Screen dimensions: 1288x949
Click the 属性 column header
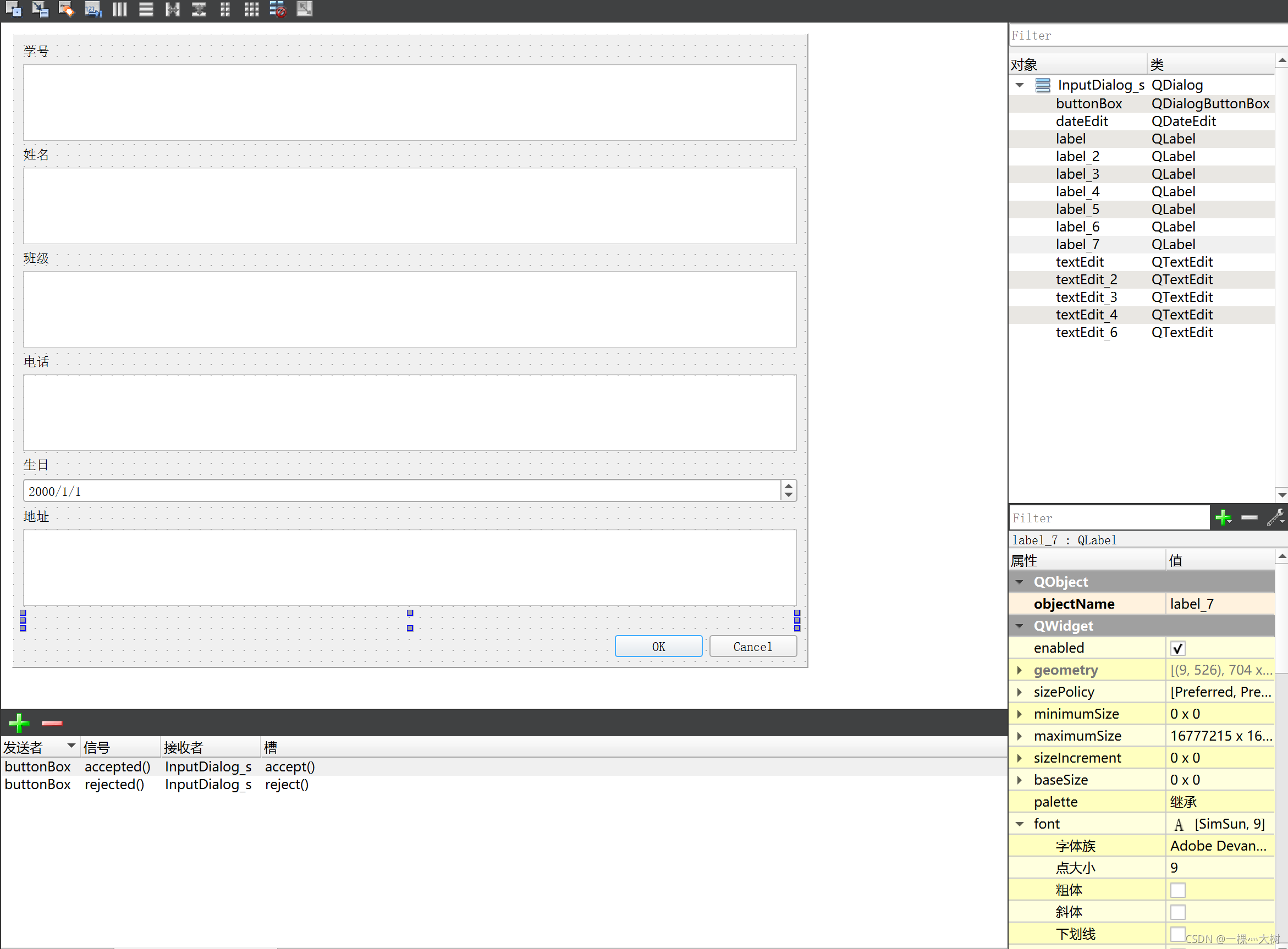point(1087,560)
